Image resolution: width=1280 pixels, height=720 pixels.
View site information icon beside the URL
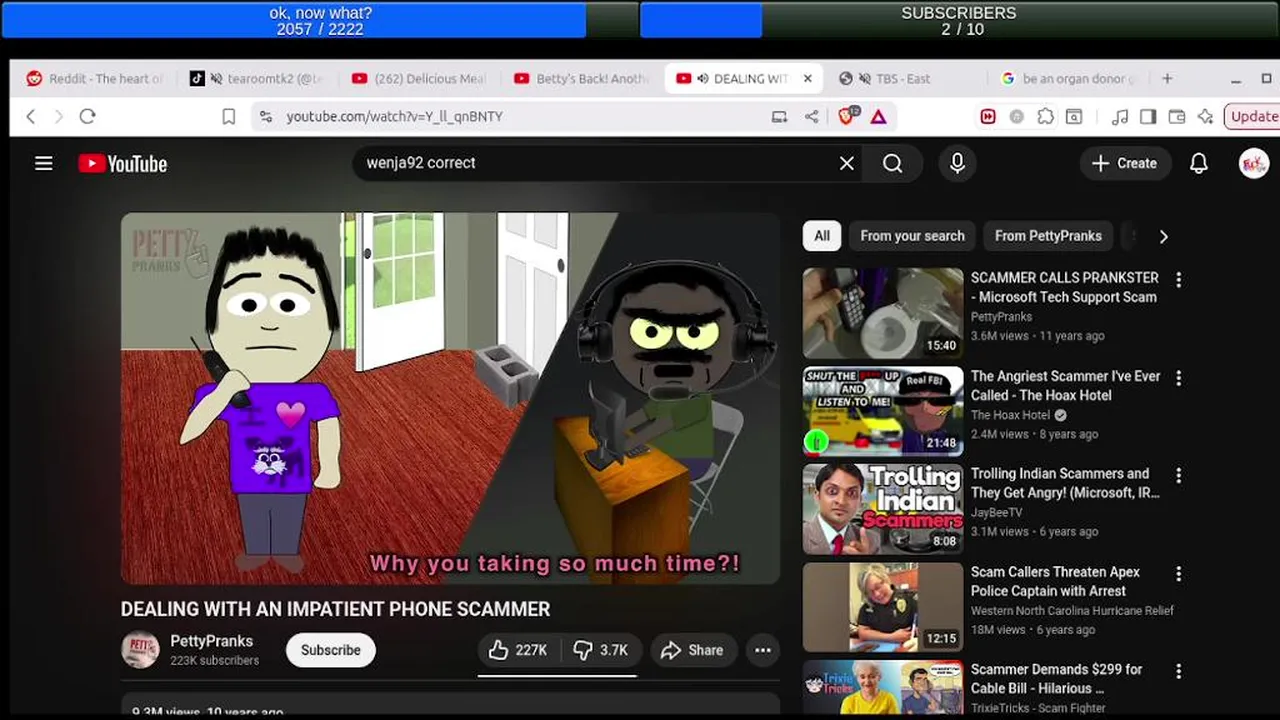[265, 117]
